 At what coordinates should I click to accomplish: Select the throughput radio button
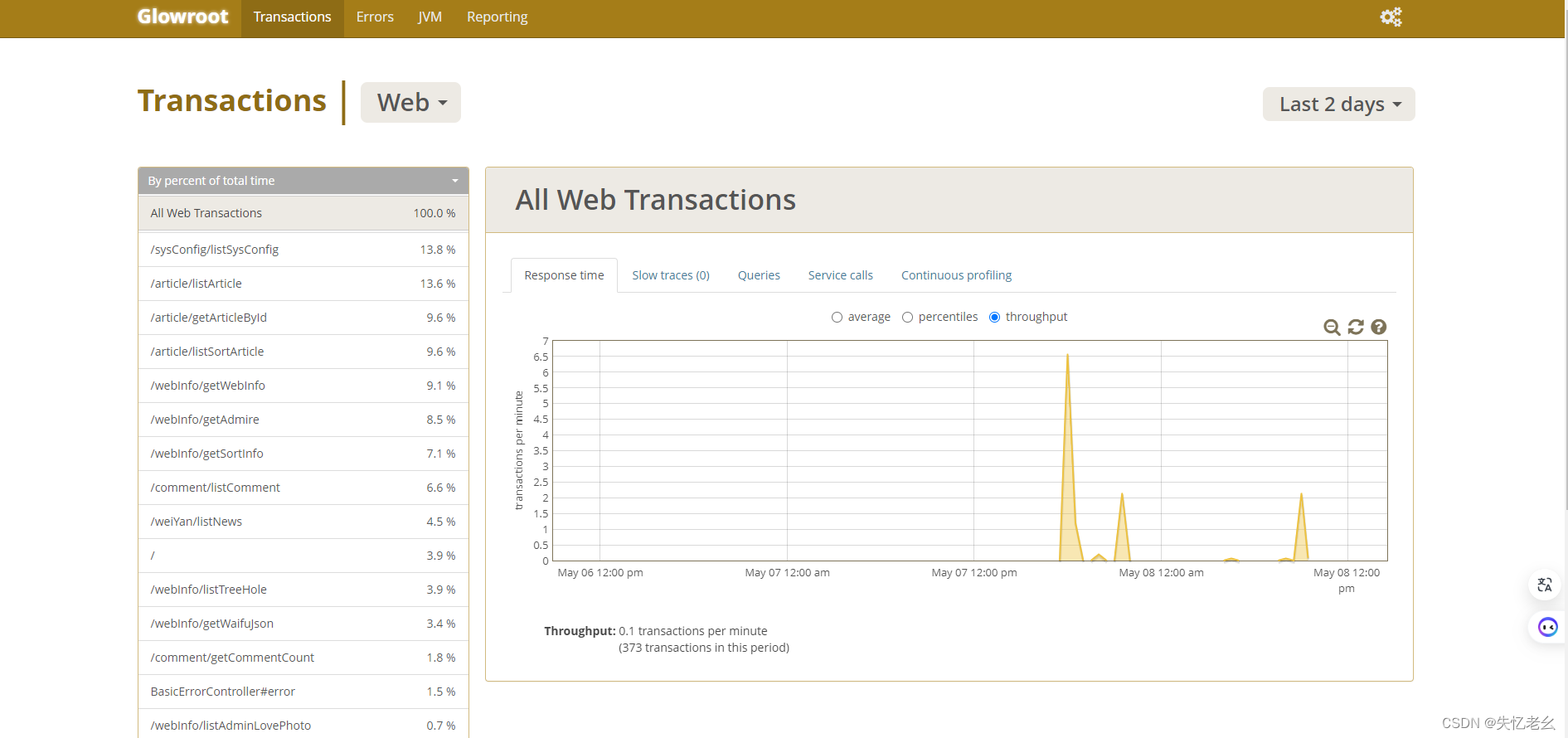(x=994, y=318)
